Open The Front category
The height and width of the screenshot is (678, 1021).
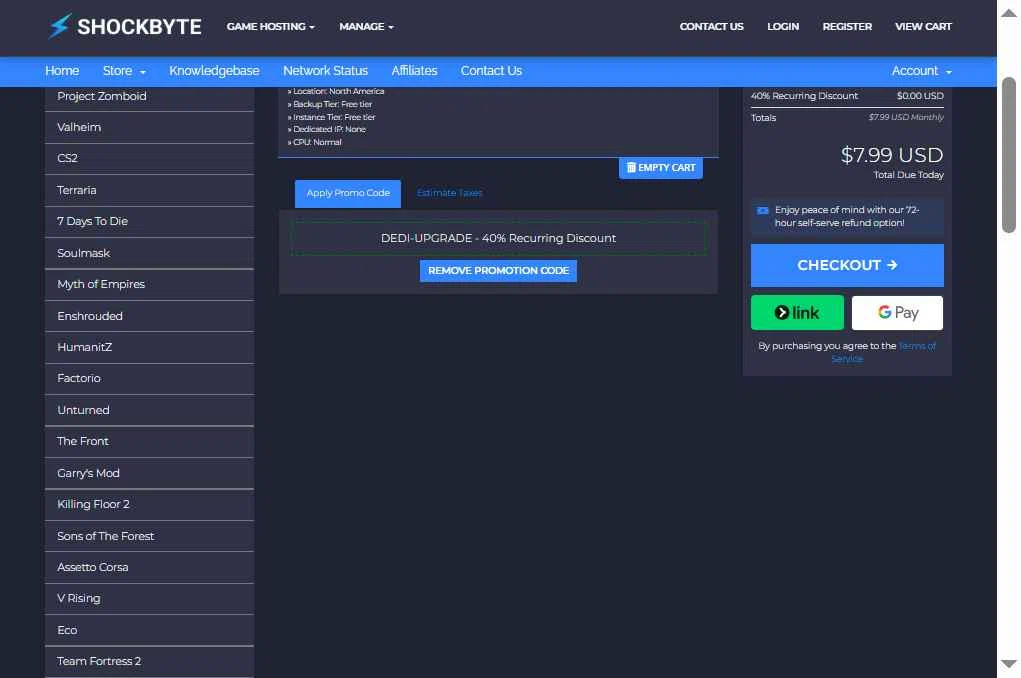[x=149, y=442]
